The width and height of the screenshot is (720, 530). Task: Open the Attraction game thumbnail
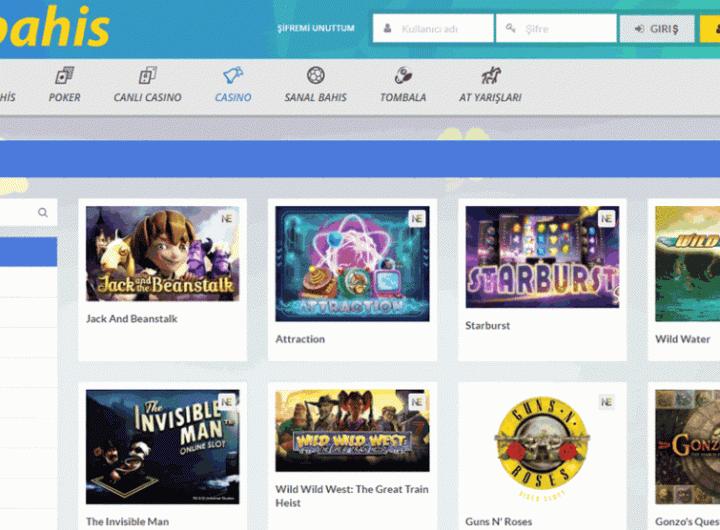click(x=352, y=264)
